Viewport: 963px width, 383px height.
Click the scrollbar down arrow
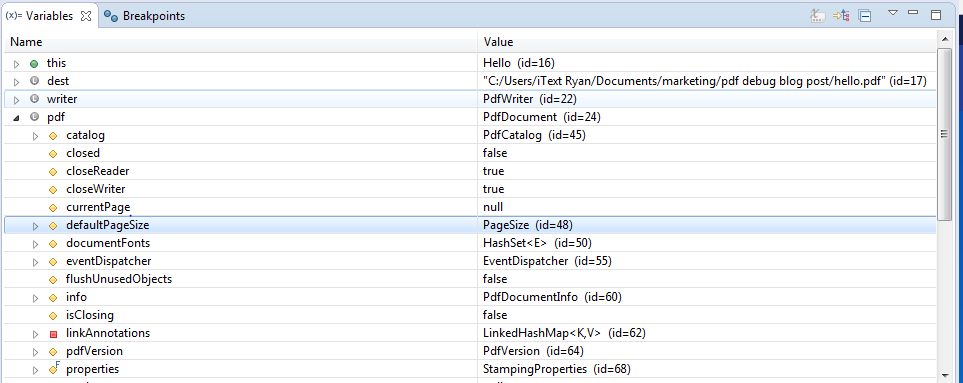[x=945, y=375]
